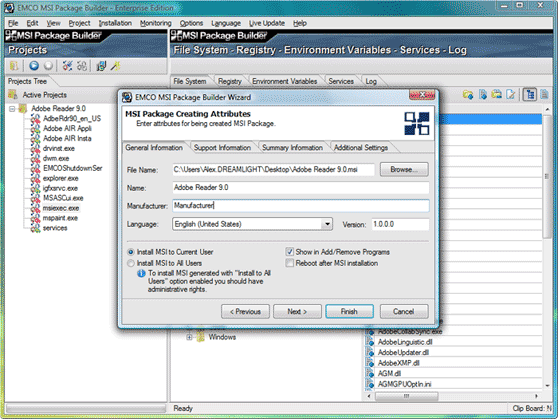Click the Next button
This screenshot has height=419, width=558.
(297, 311)
